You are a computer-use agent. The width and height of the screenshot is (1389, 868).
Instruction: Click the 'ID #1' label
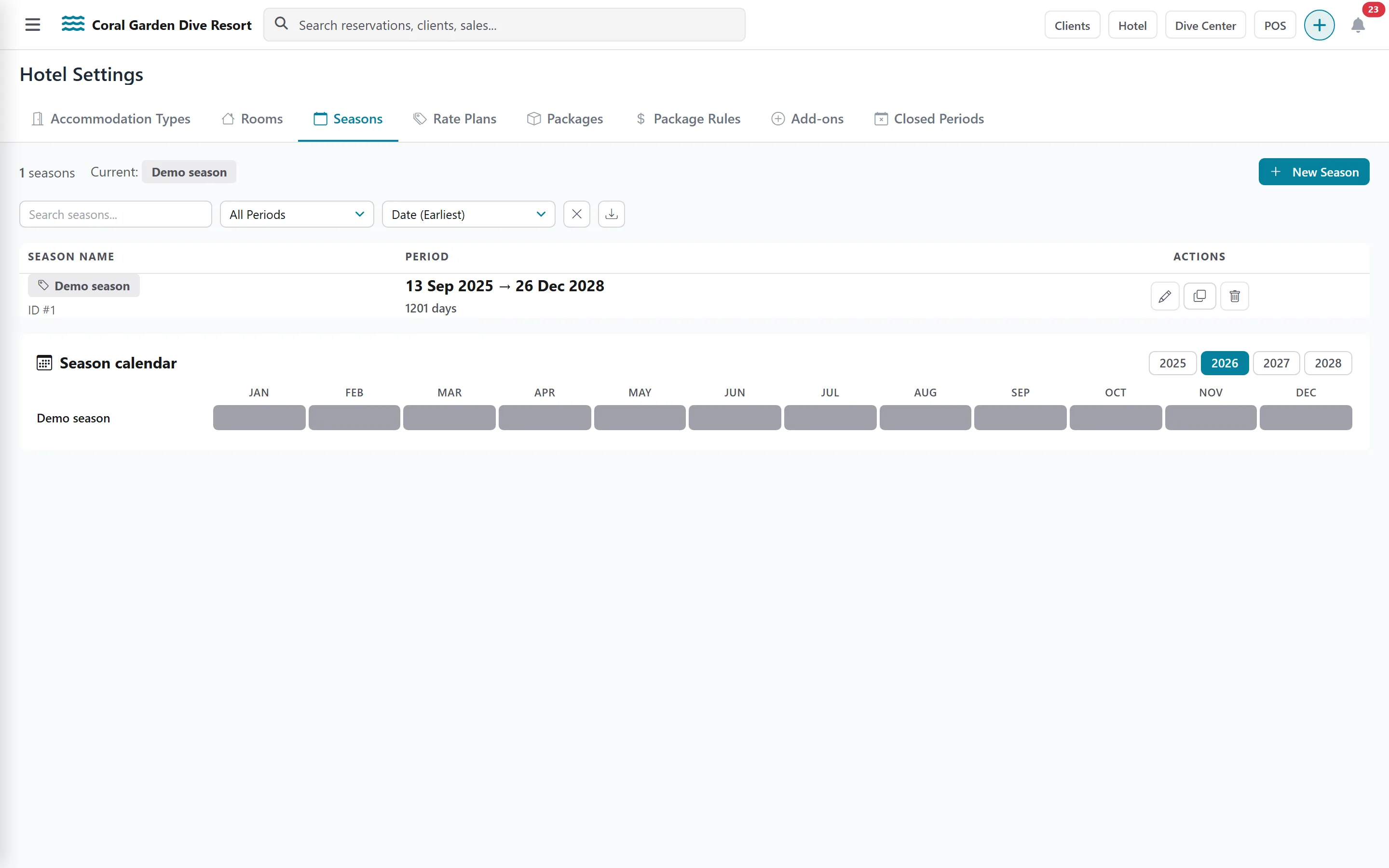[x=42, y=310]
